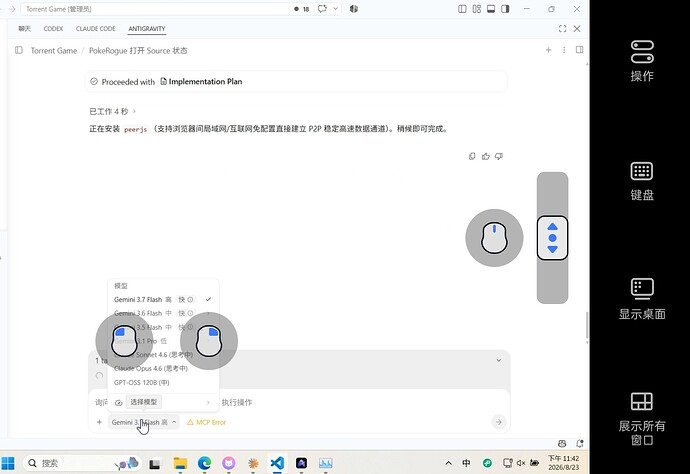The width and height of the screenshot is (690, 474).
Task: Toggle the right side panel icon in header
Action: [x=580, y=50]
